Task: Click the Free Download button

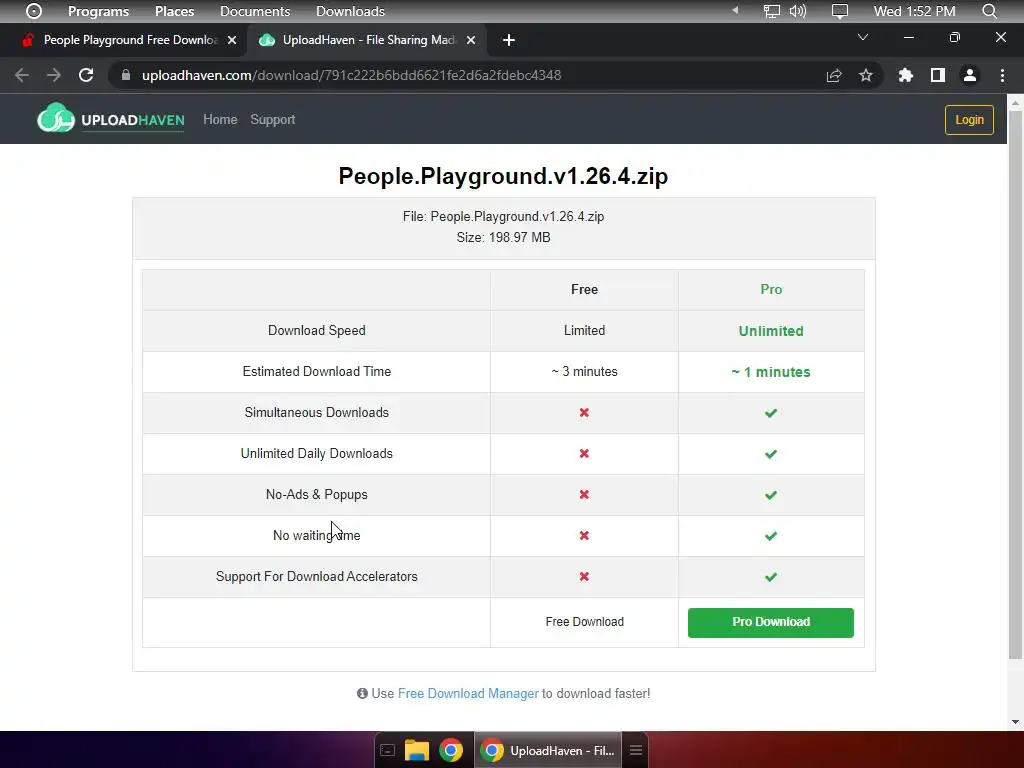Action: tap(584, 622)
